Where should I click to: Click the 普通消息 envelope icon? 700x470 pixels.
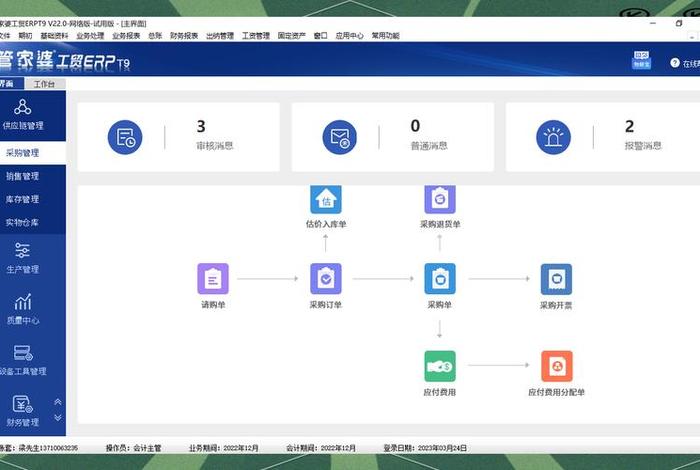(x=340, y=137)
